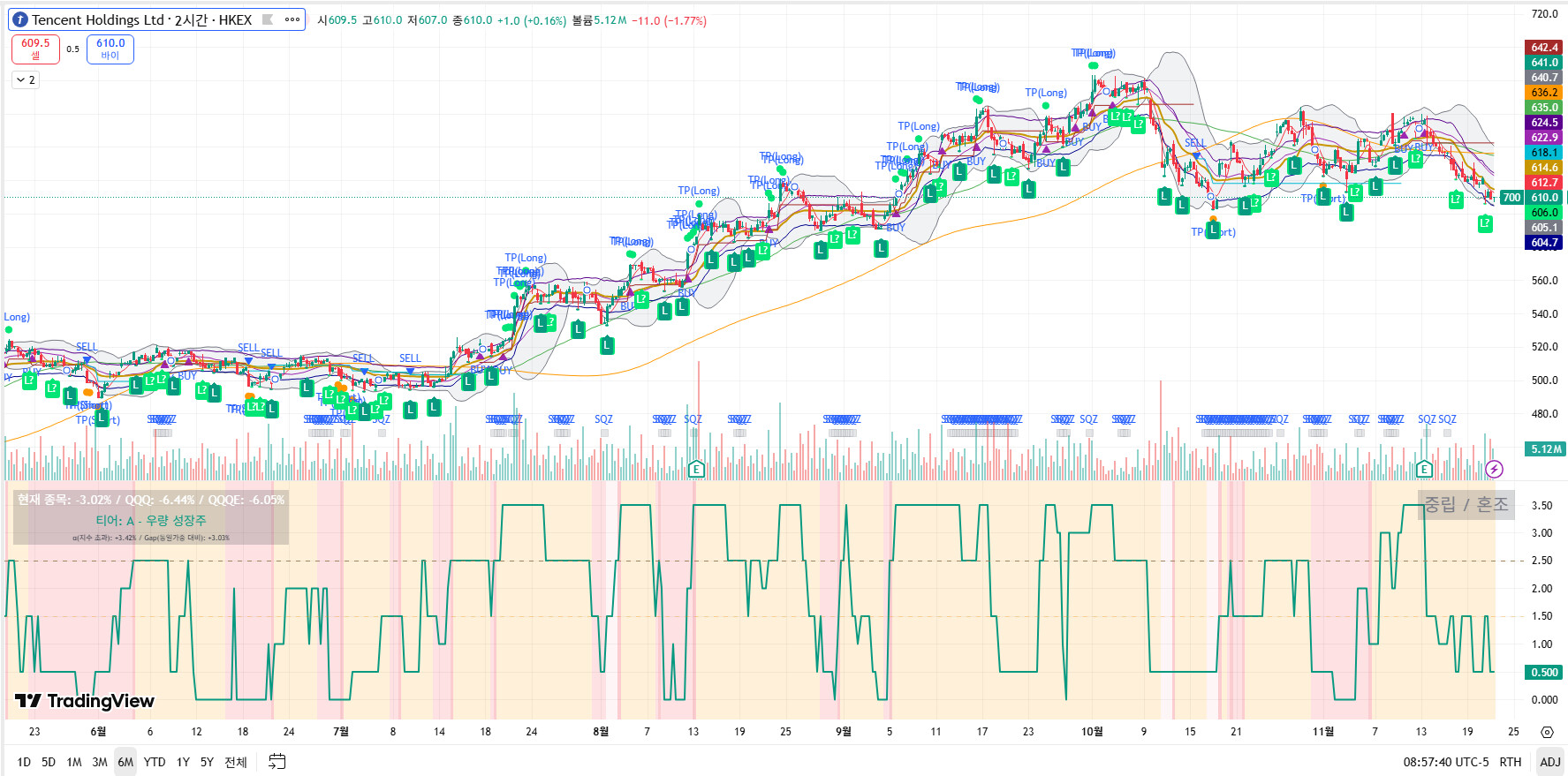Click the 636.2 orange price label
Viewport: 1568px width, 776px height.
tap(1544, 93)
